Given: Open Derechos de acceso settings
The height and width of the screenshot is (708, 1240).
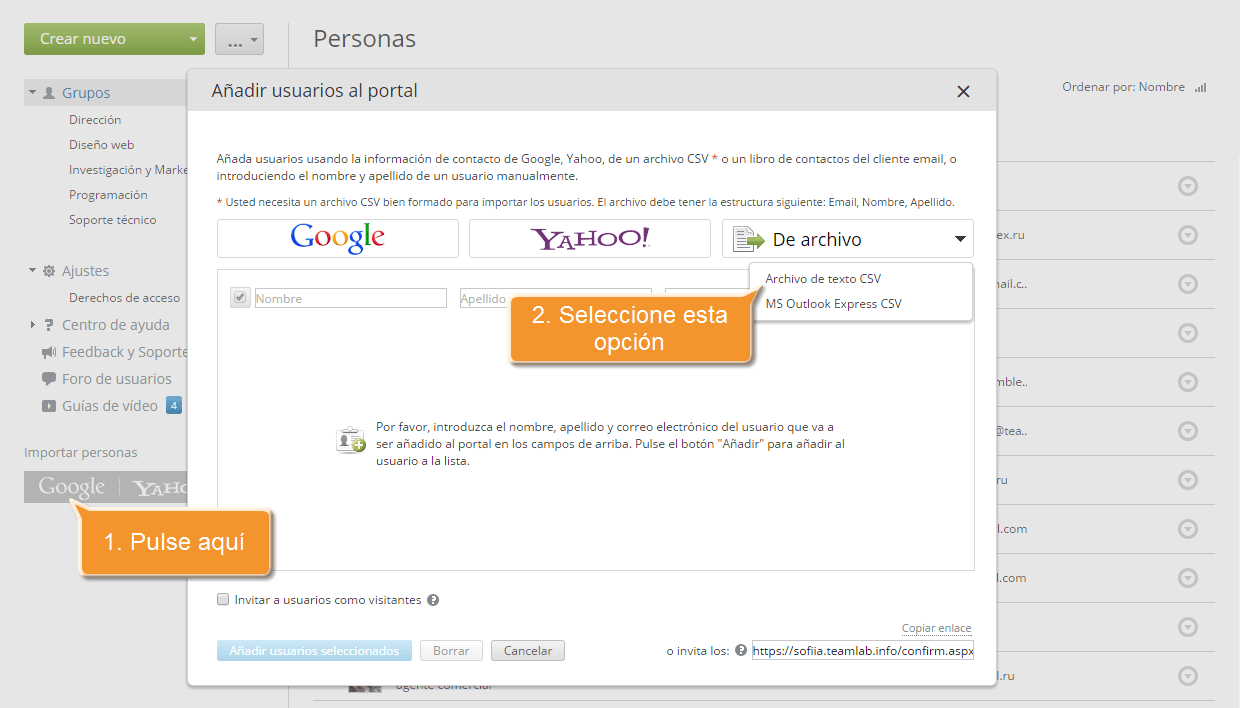Looking at the screenshot, I should pos(124,298).
